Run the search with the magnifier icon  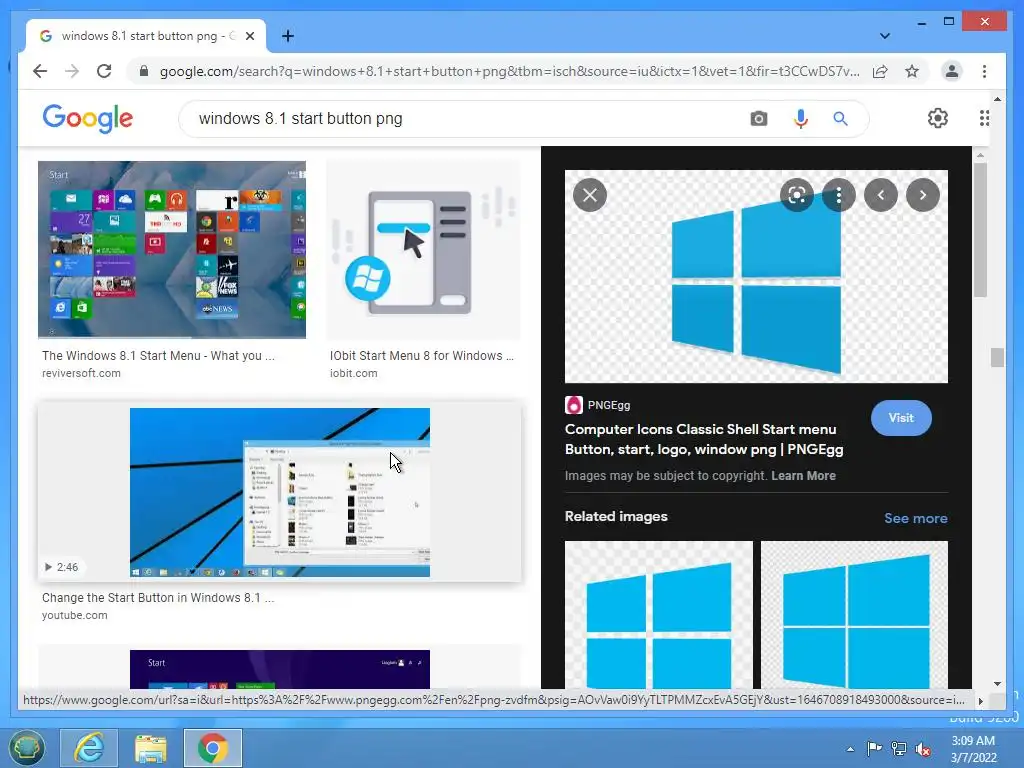click(x=840, y=118)
